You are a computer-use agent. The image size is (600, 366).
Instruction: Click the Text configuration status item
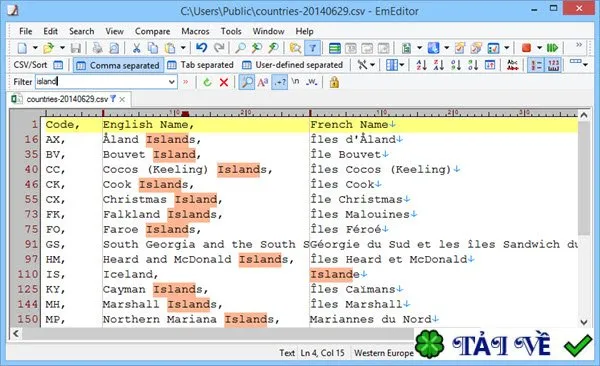(x=287, y=353)
